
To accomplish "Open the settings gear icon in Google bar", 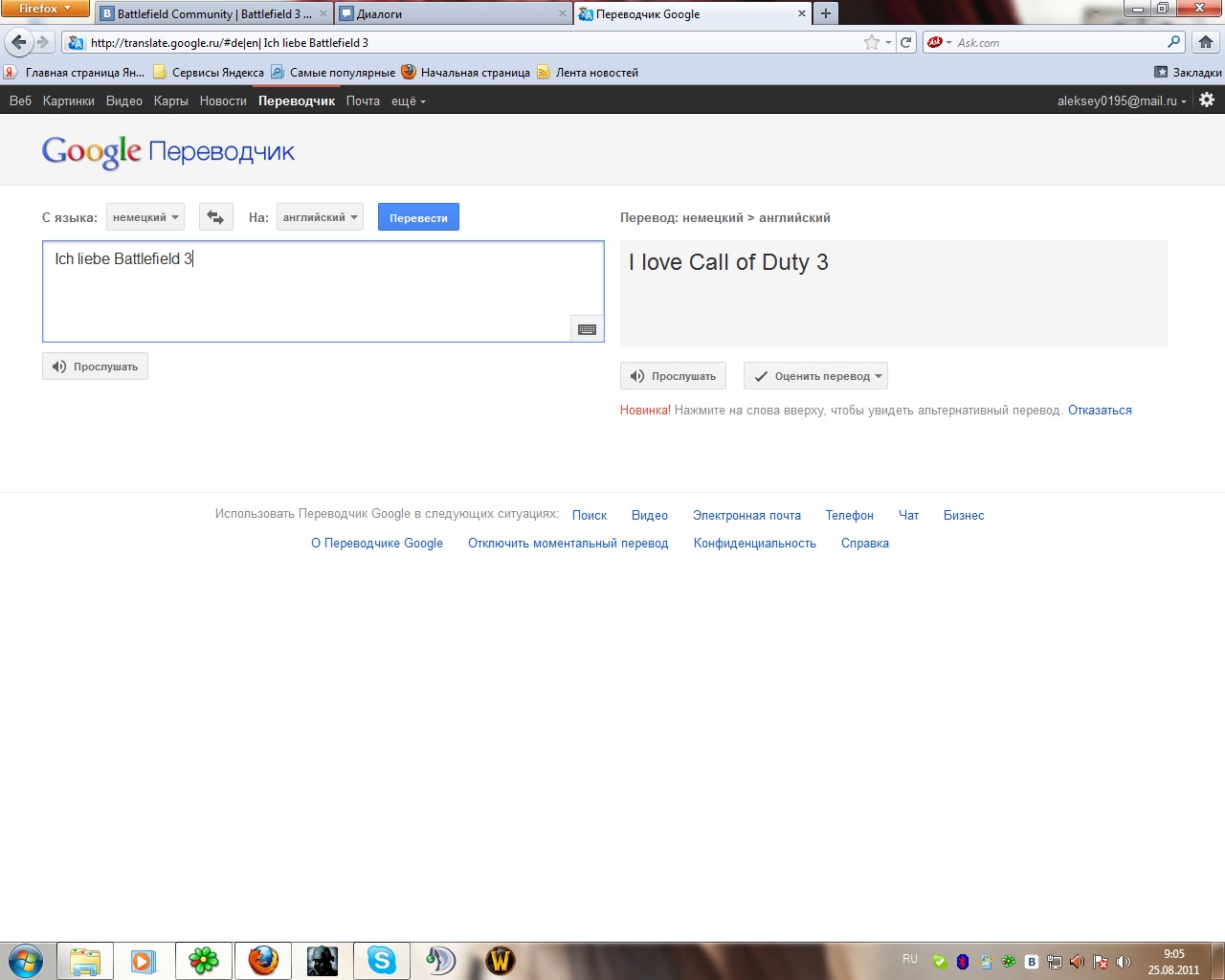I will [x=1207, y=100].
